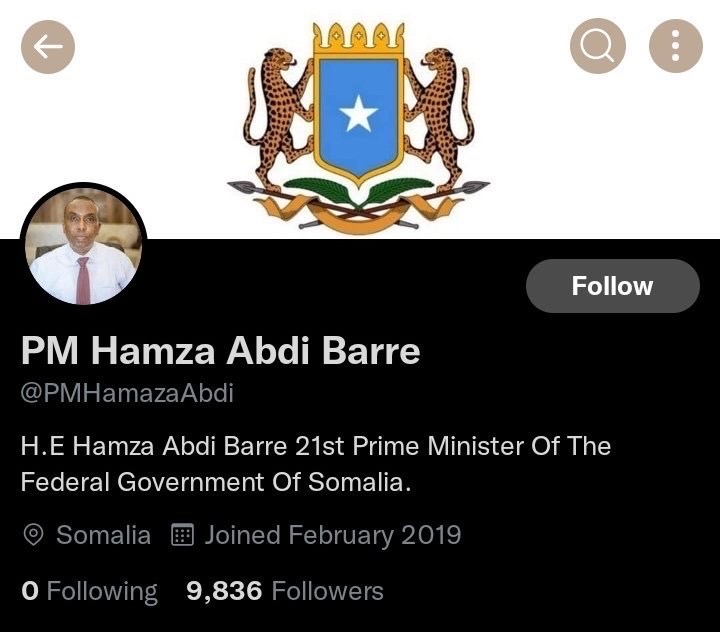Tap the back arrow button

coord(49,46)
